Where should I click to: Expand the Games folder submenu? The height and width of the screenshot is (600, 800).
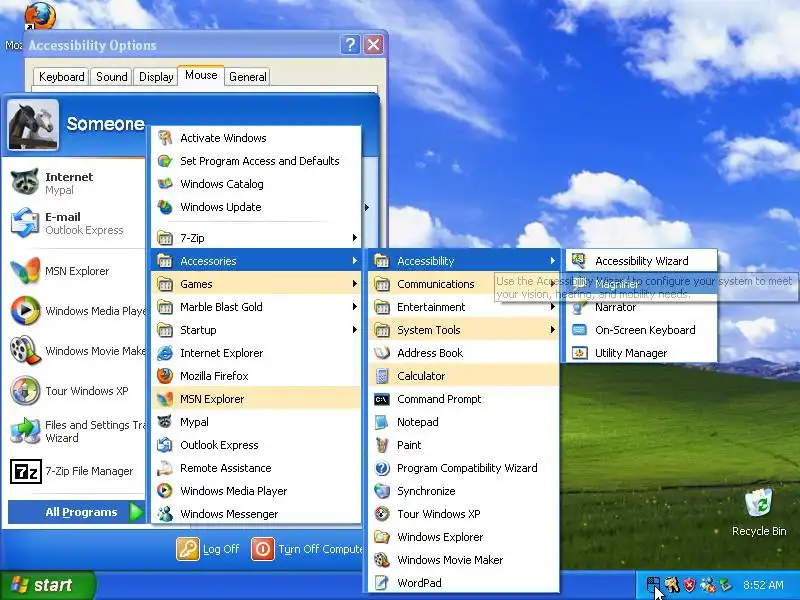click(256, 284)
